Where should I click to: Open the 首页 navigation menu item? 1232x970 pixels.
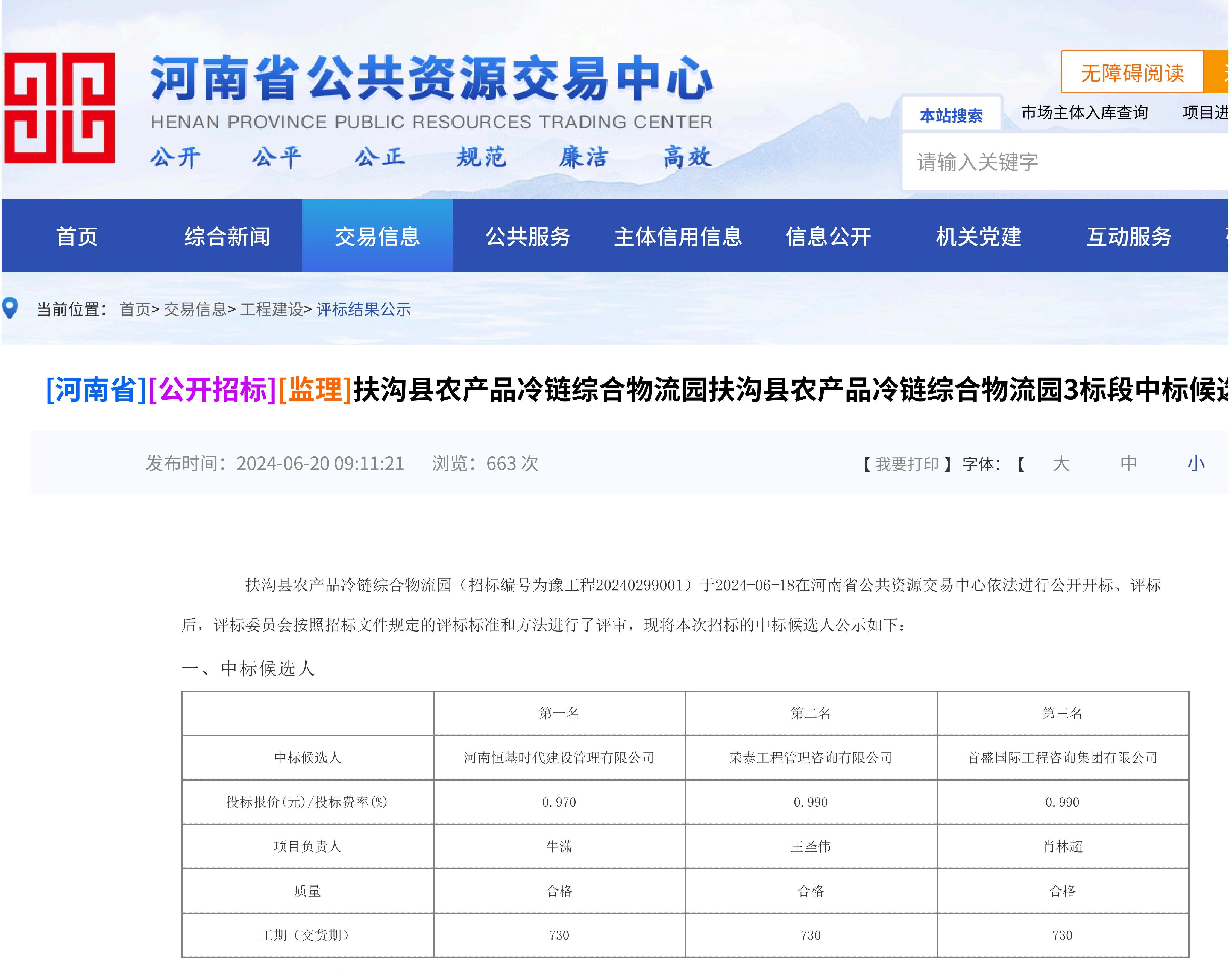77,237
